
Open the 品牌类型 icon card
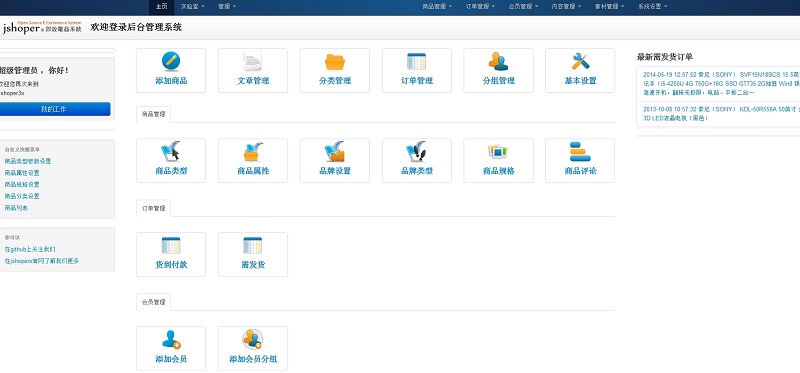417,161
